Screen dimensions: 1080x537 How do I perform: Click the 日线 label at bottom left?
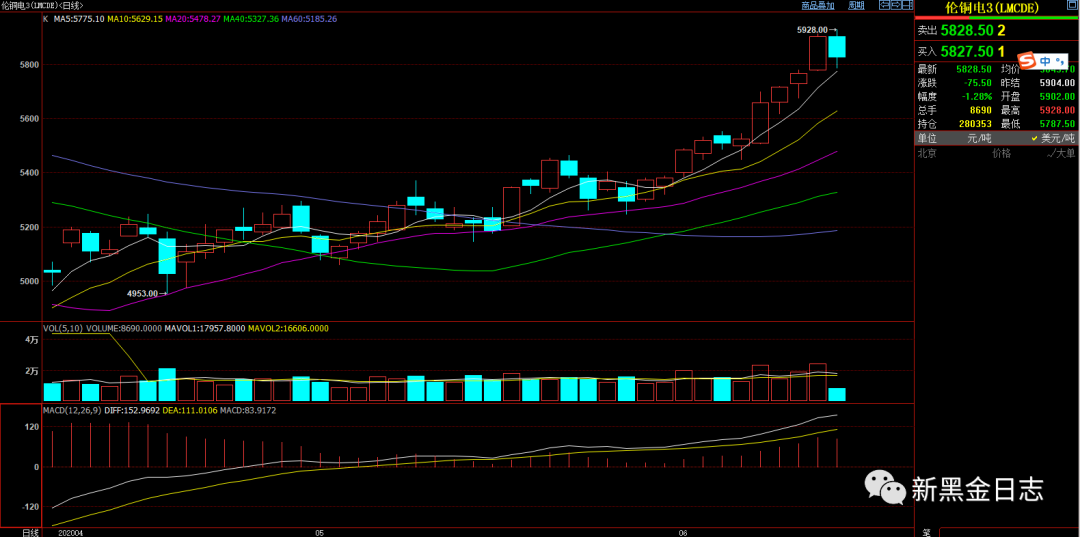coord(30,533)
